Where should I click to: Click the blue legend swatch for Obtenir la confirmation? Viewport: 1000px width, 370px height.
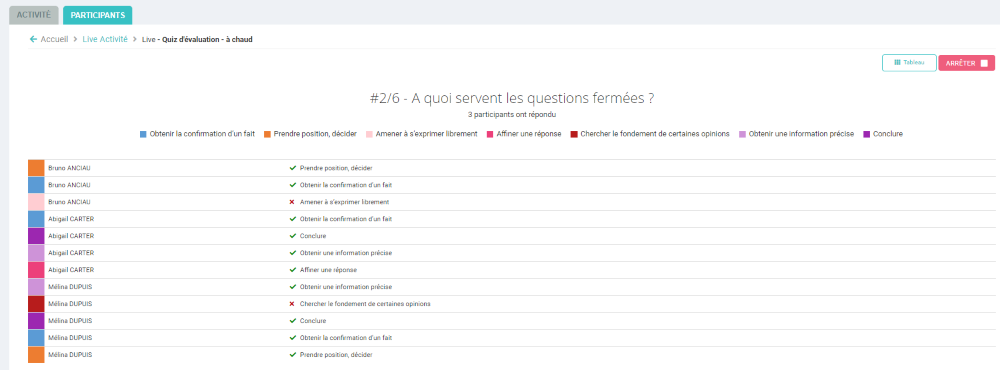coord(143,134)
